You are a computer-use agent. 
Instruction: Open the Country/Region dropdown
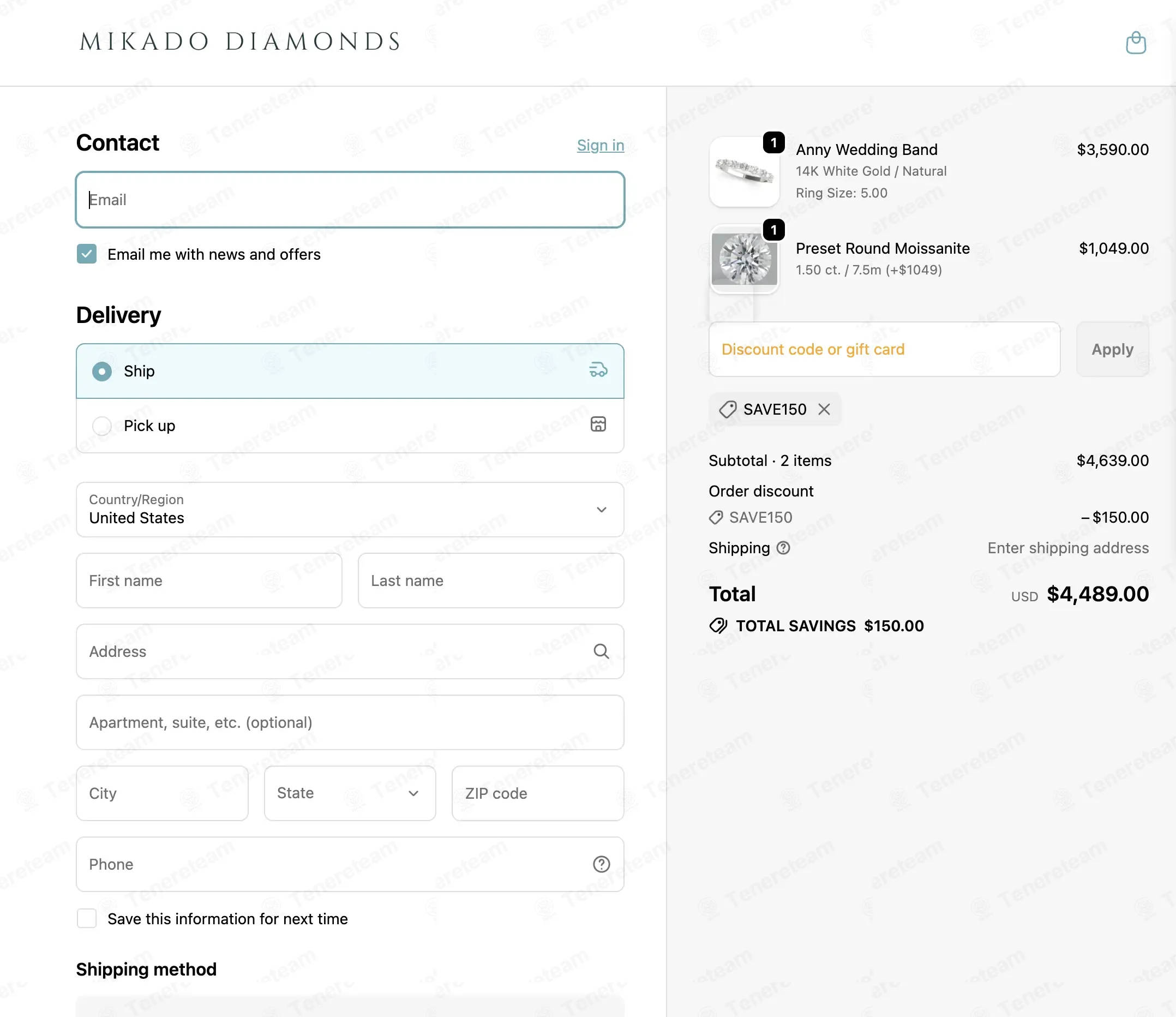click(350, 510)
